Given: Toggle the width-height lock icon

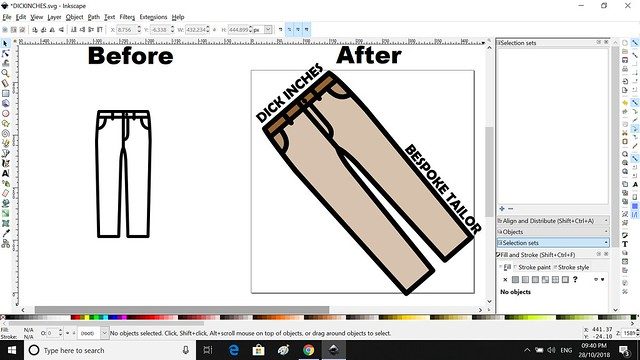Looking at the screenshot, I should point(215,30).
